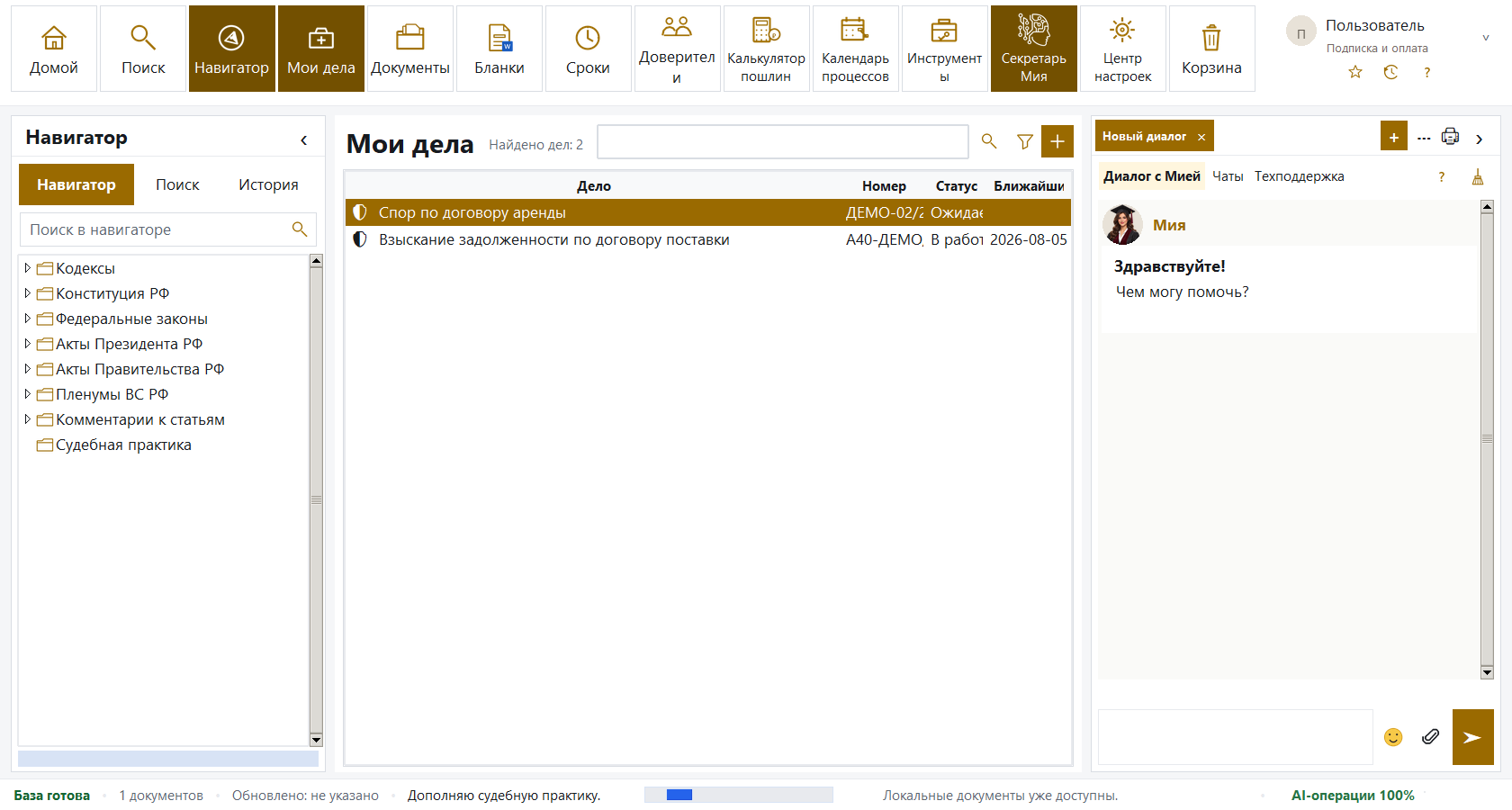The image size is (1512, 810).
Task: Open the Чаты tab
Action: tap(1228, 176)
